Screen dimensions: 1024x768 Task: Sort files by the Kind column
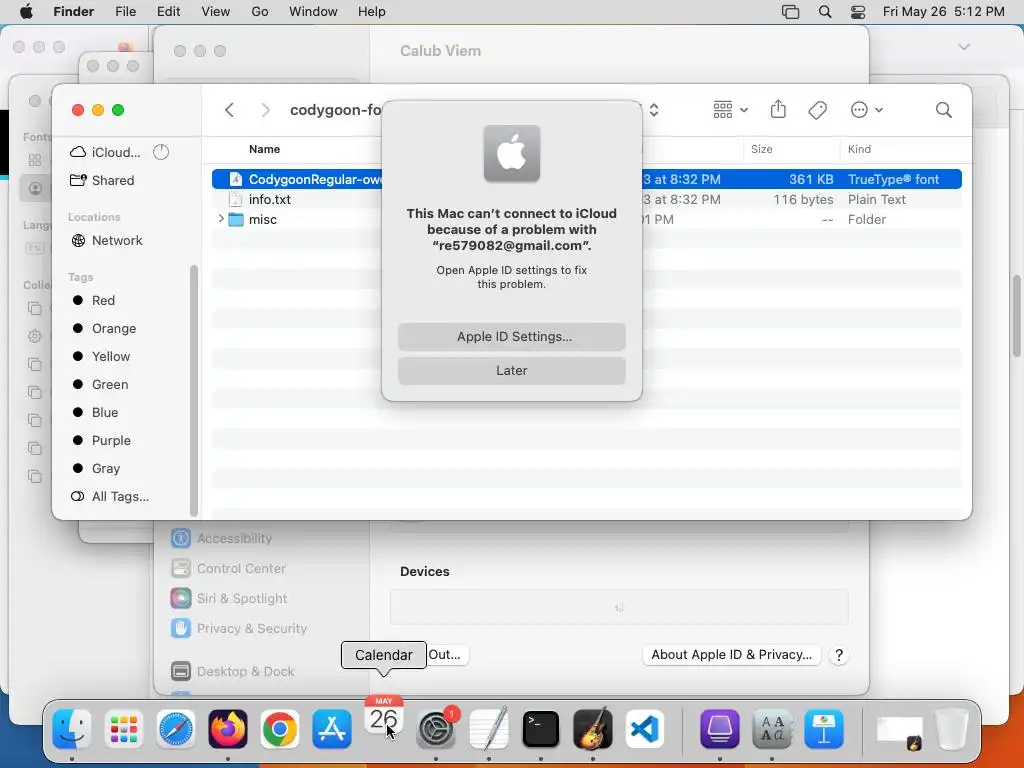859,149
